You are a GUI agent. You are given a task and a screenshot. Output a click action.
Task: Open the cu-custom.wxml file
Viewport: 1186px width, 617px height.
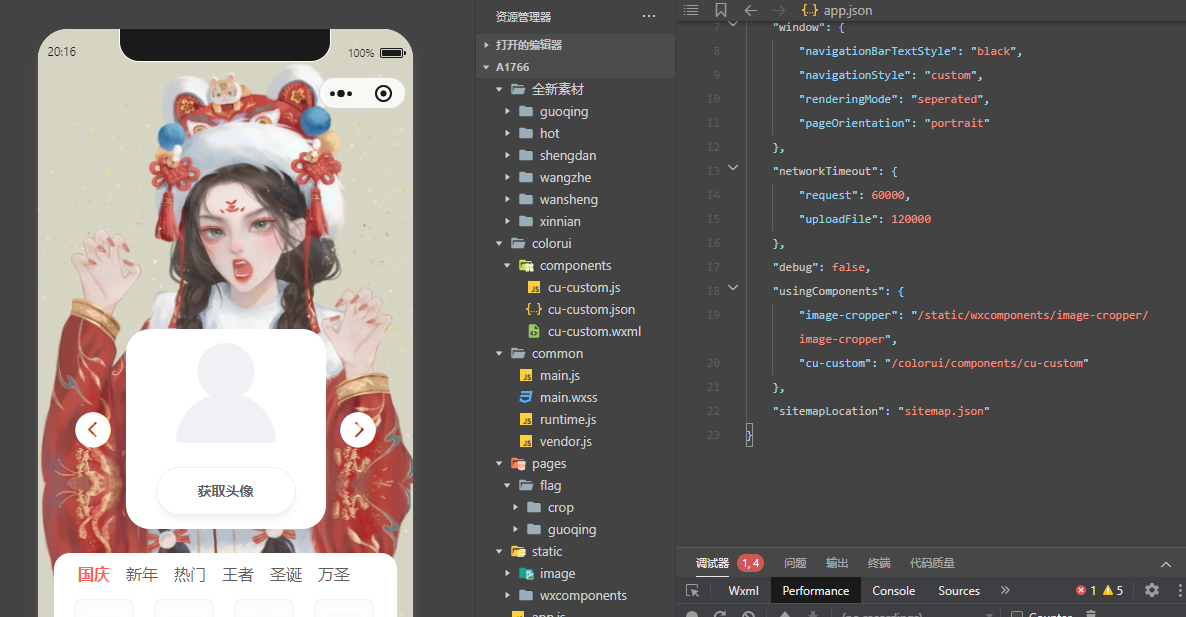tap(594, 331)
